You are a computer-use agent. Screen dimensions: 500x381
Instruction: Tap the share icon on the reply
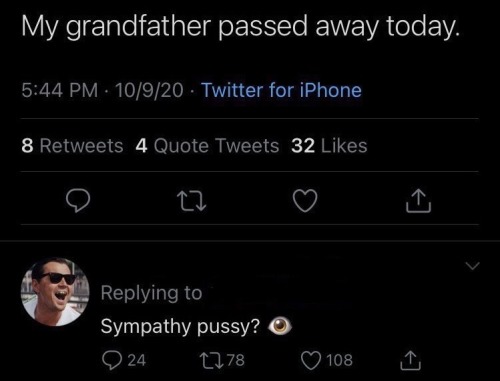410,361
